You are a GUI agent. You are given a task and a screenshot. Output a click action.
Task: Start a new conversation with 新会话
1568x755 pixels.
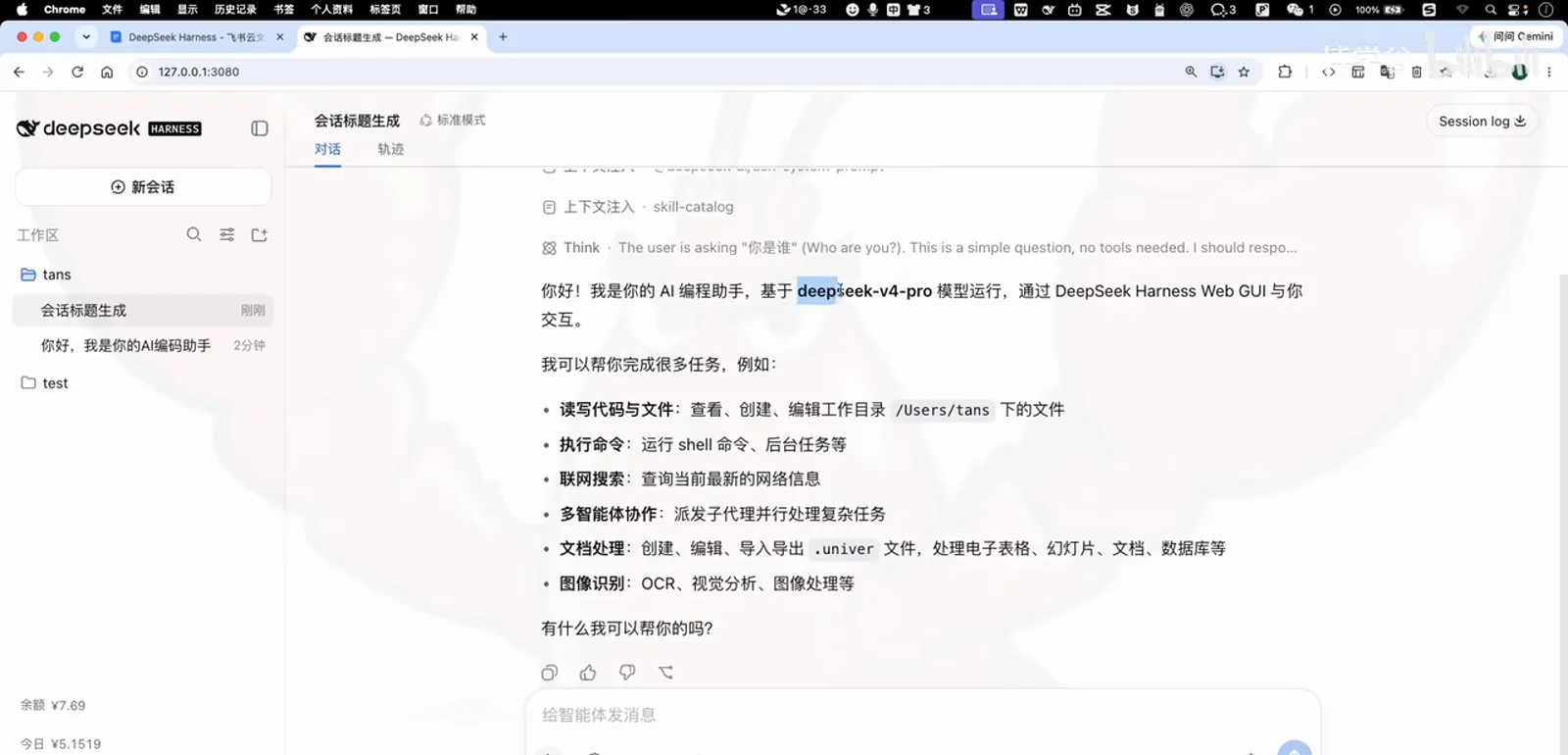pos(143,186)
